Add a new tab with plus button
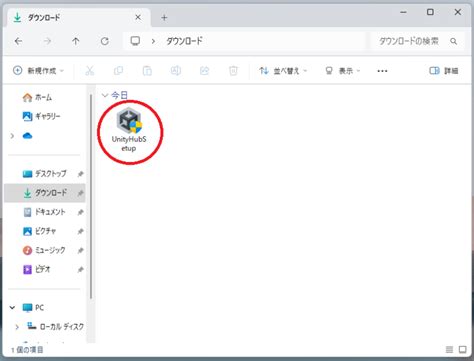This screenshot has width=474, height=361. (164, 18)
